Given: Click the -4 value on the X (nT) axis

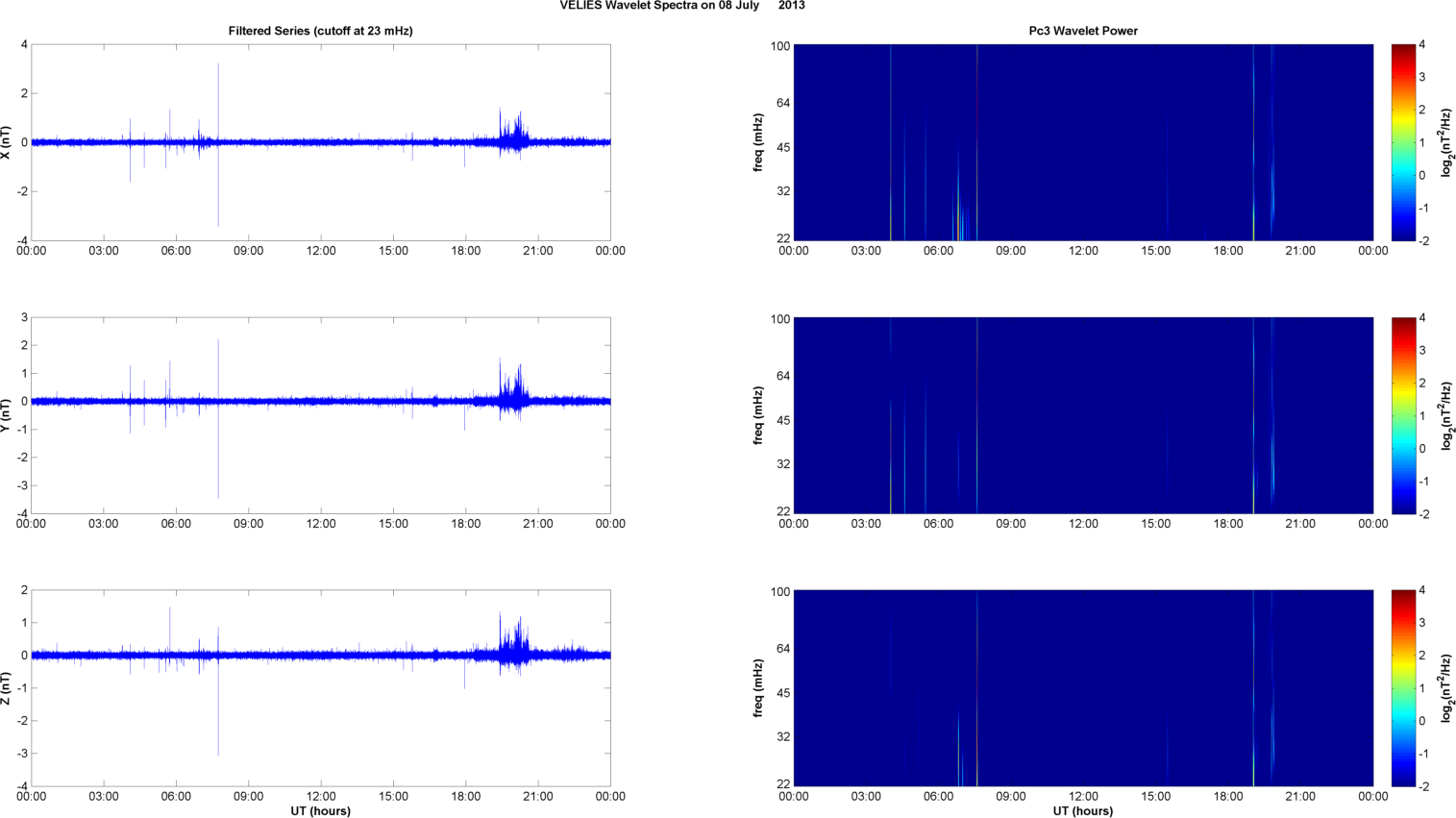Looking at the screenshot, I should tap(21, 240).
